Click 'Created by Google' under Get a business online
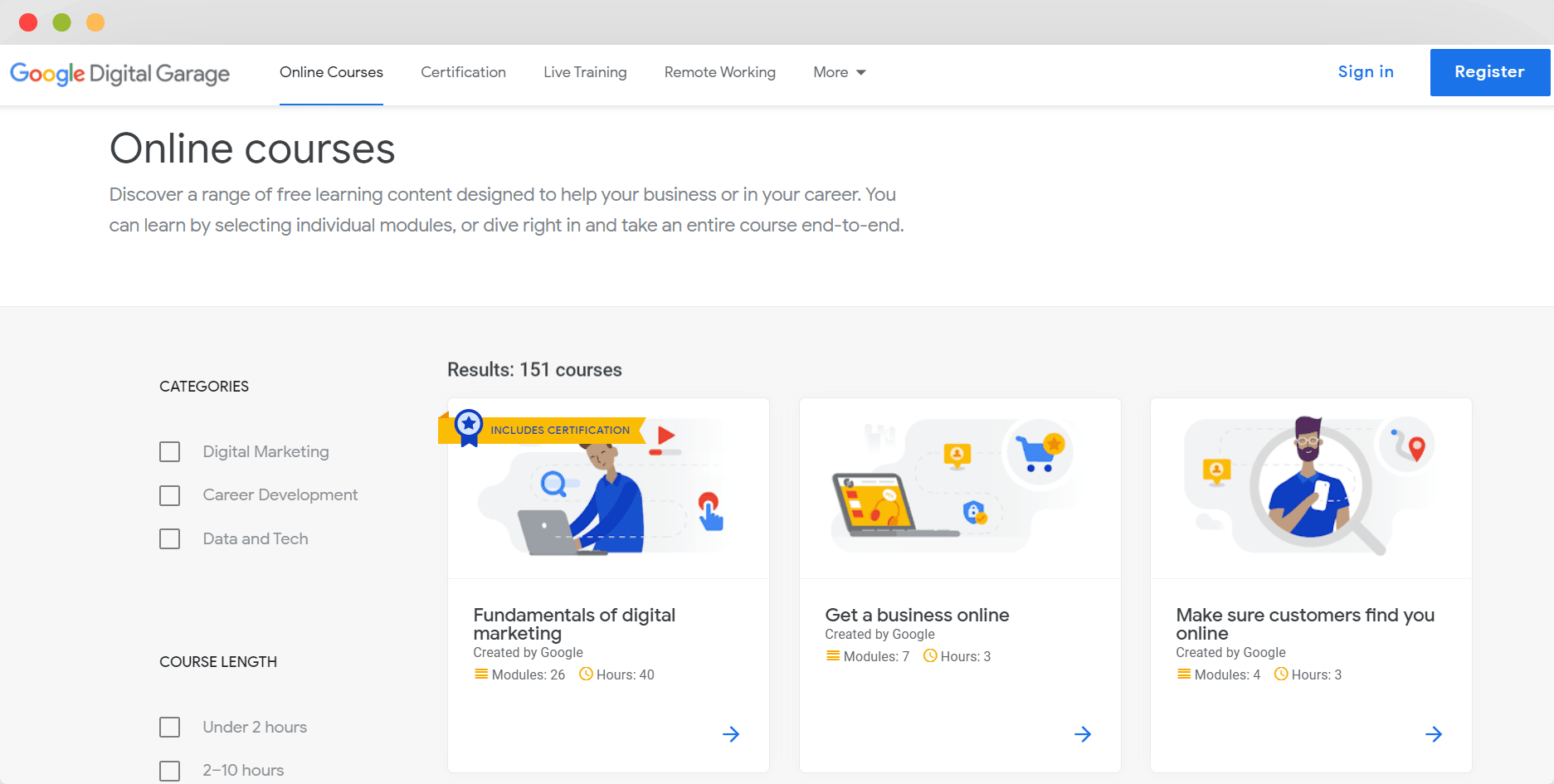Viewport: 1554px width, 784px height. click(879, 635)
